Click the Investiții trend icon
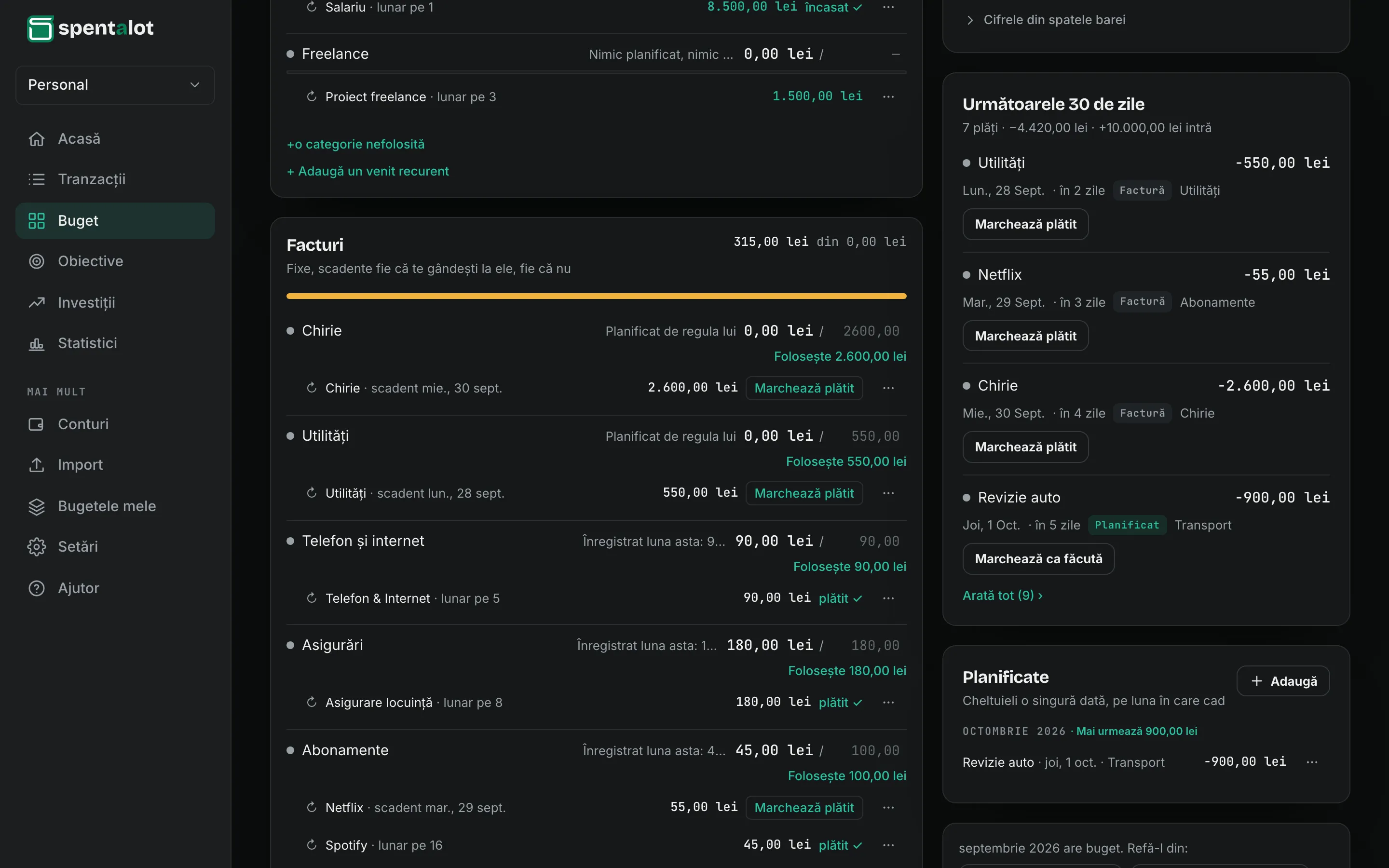 (37, 302)
